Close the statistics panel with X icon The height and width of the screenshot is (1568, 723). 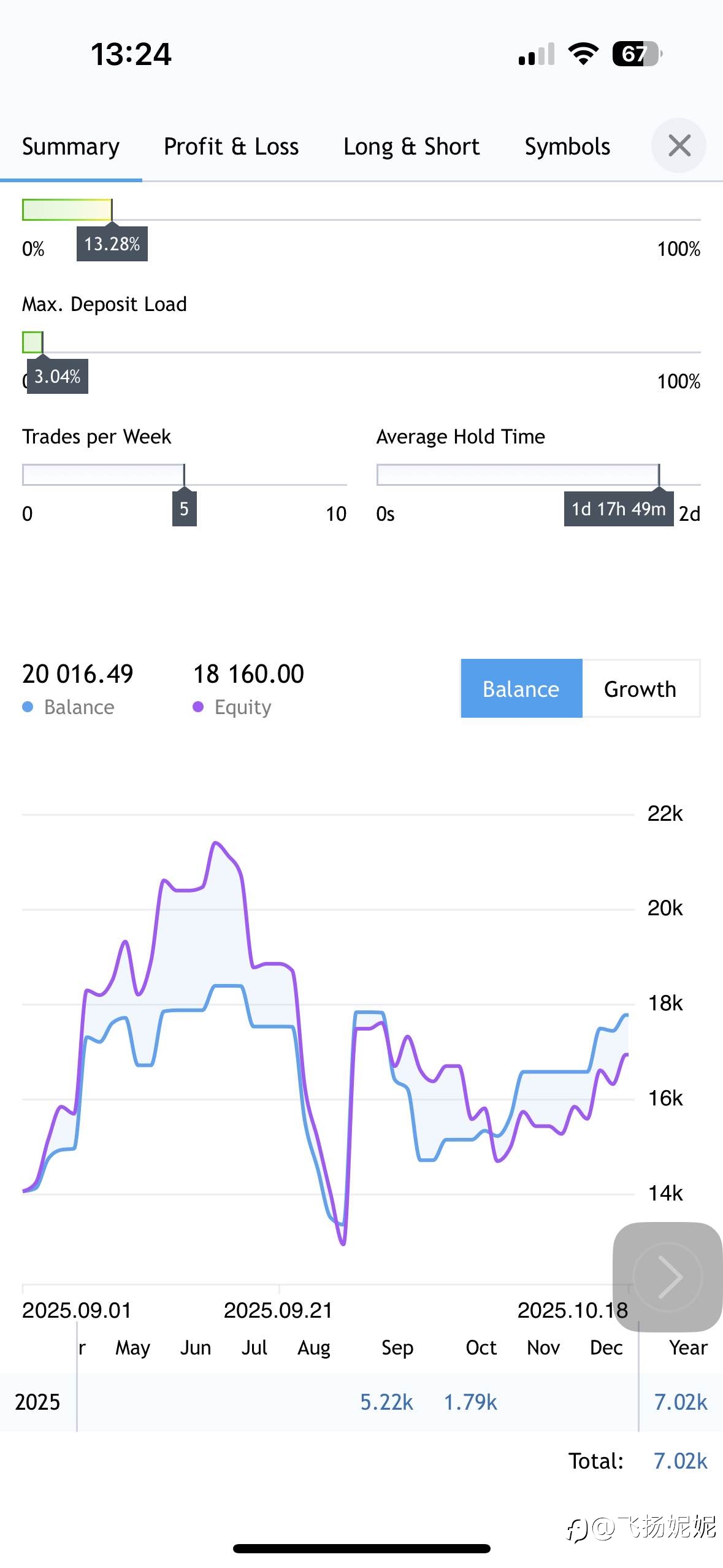point(679,146)
